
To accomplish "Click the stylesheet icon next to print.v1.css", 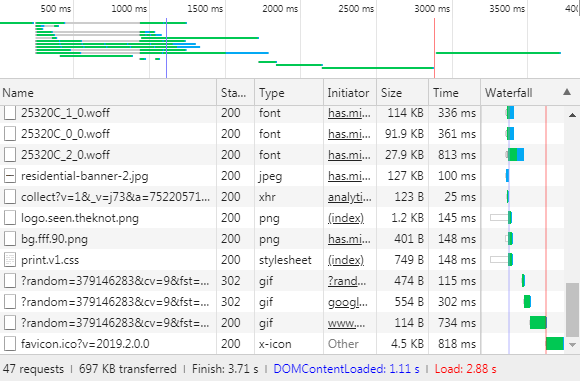I will pos(10,260).
